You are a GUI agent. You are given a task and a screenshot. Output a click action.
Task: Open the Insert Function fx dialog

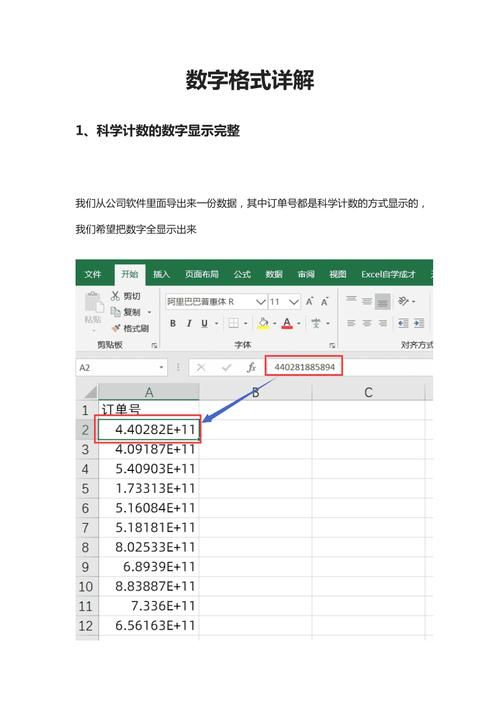[x=251, y=368]
